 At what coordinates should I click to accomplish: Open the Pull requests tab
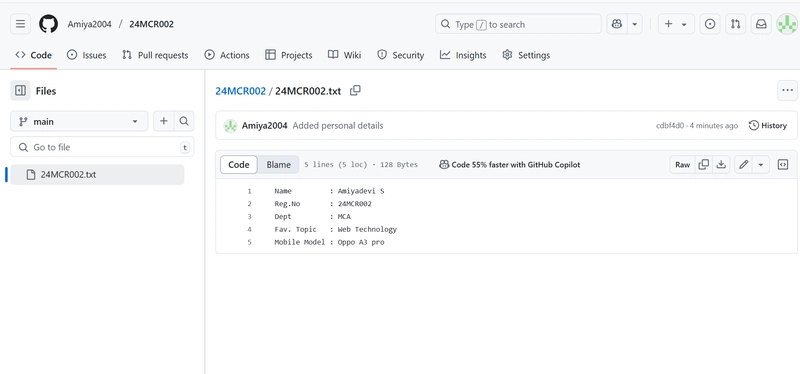[x=155, y=55]
